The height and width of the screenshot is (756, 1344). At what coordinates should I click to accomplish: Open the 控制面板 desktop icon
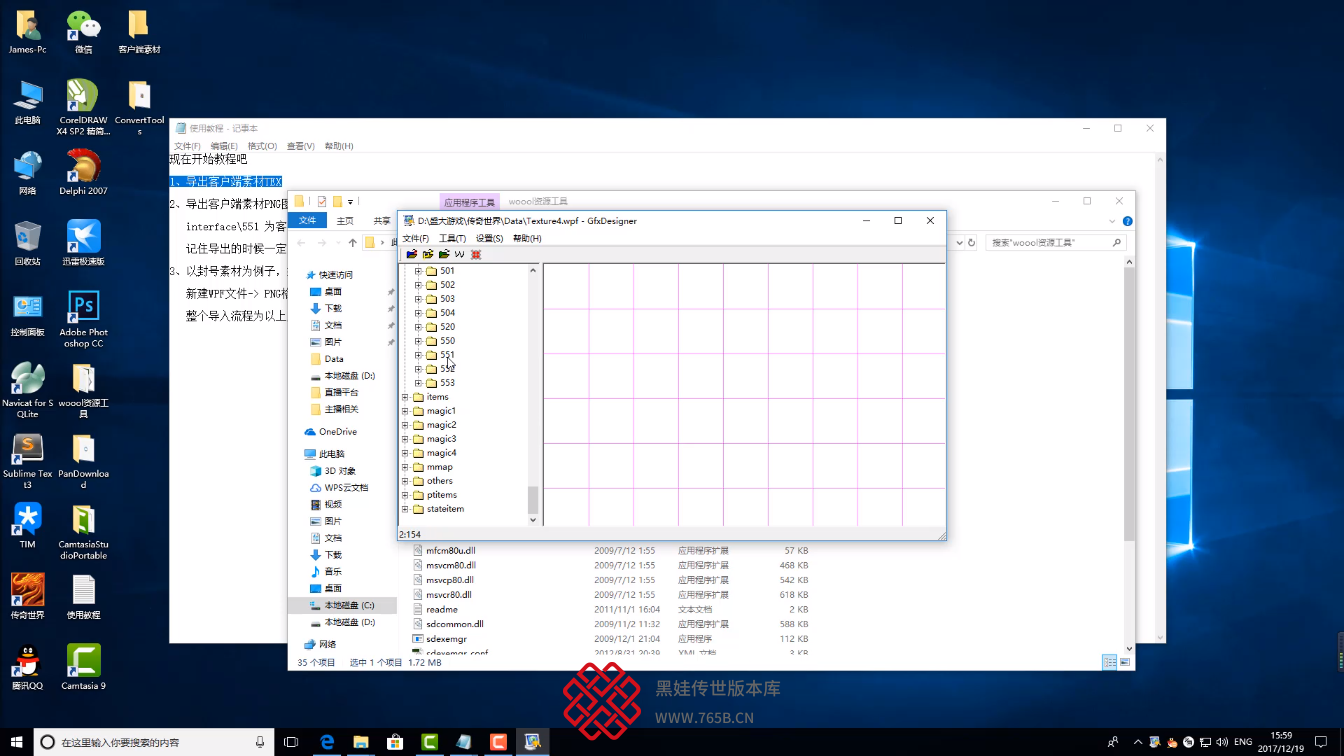(27, 314)
